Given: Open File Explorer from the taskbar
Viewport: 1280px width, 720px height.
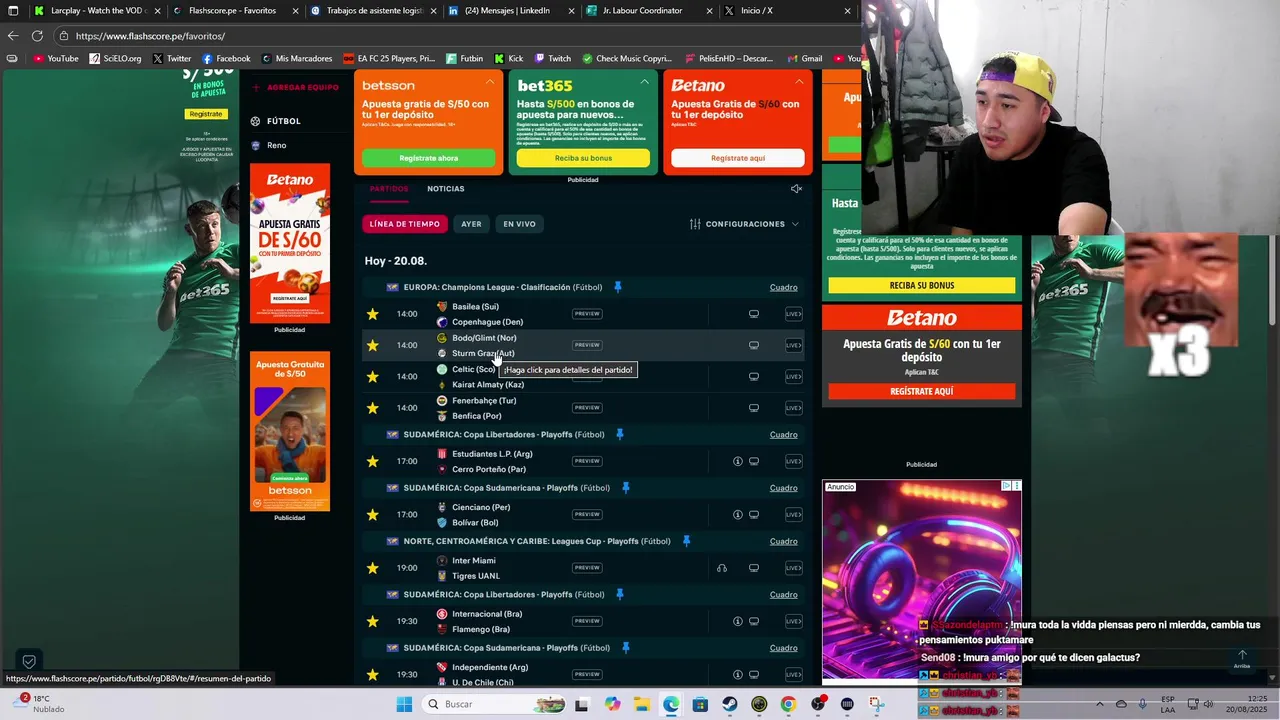Looking at the screenshot, I should click(x=642, y=704).
